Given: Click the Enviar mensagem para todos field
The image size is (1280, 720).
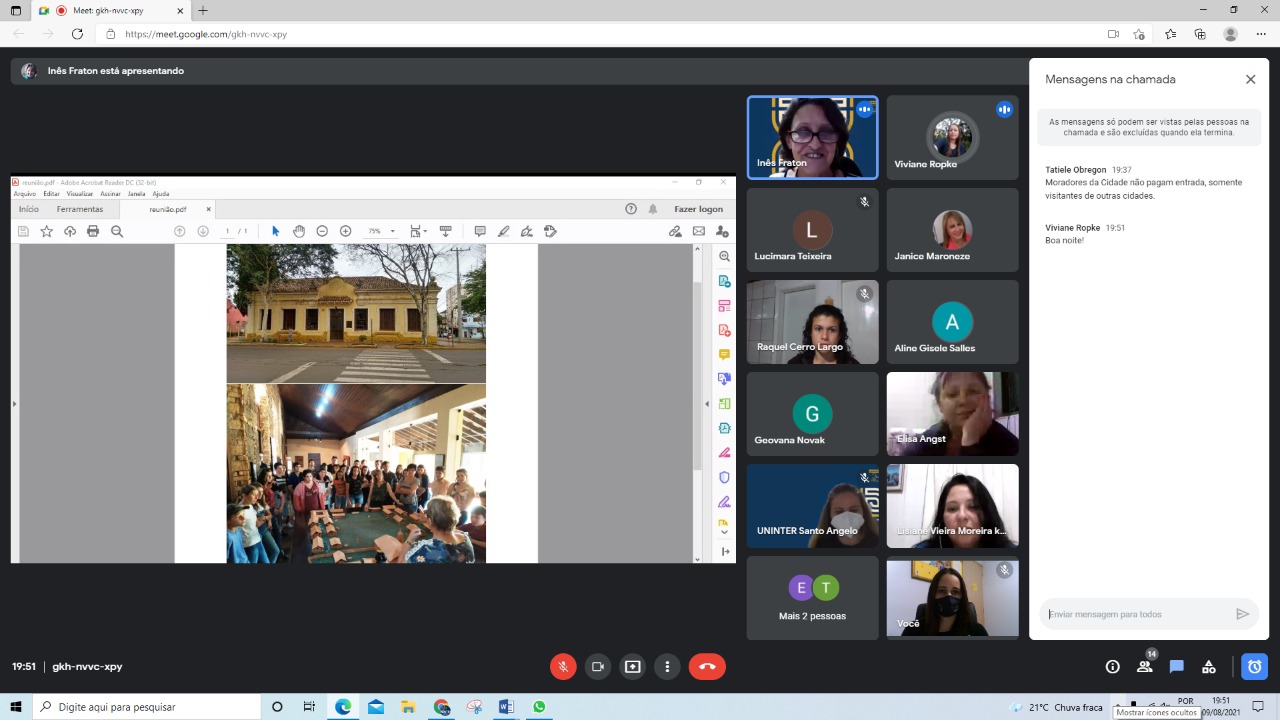Looking at the screenshot, I should point(1135,614).
